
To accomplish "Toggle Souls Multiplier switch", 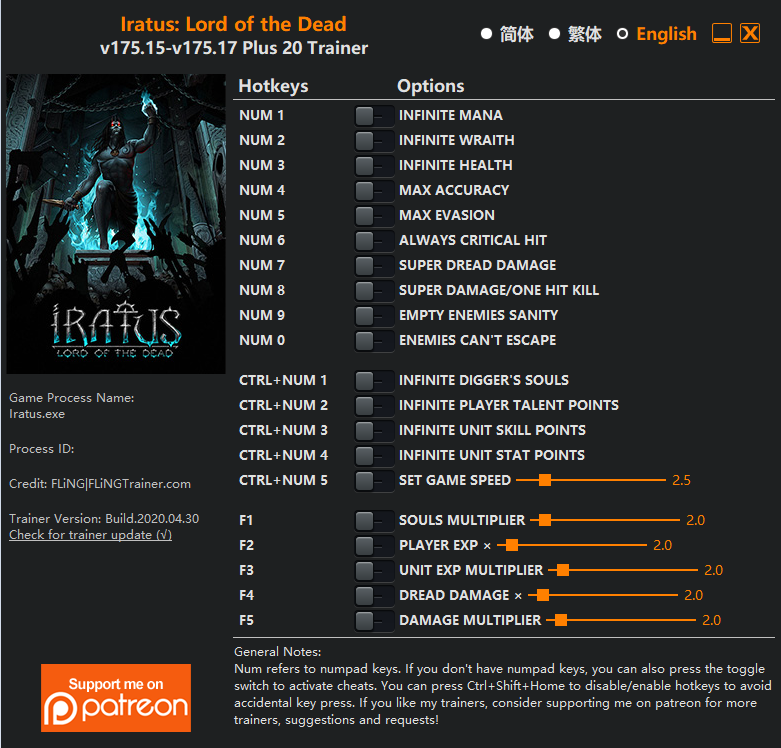I will coord(374,521).
